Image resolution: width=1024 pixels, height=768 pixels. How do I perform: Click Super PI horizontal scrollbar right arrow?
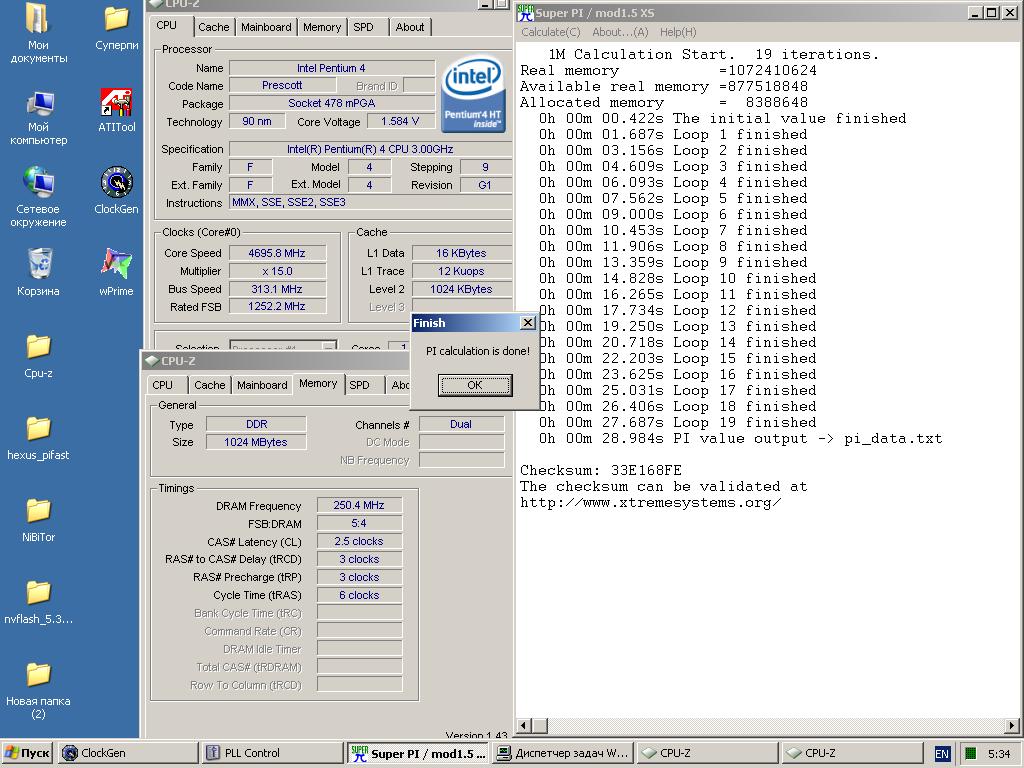pyautogui.click(x=1012, y=726)
